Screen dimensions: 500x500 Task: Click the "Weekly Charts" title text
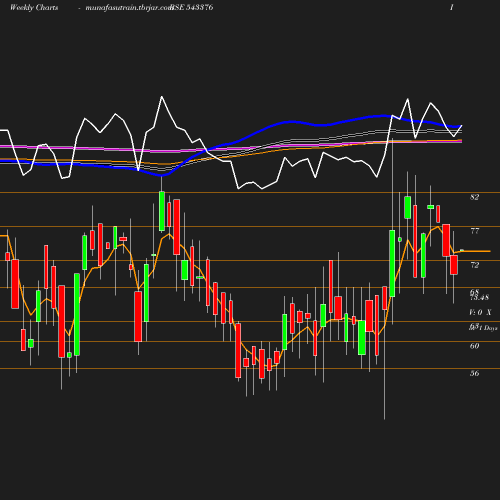tap(34, 7)
